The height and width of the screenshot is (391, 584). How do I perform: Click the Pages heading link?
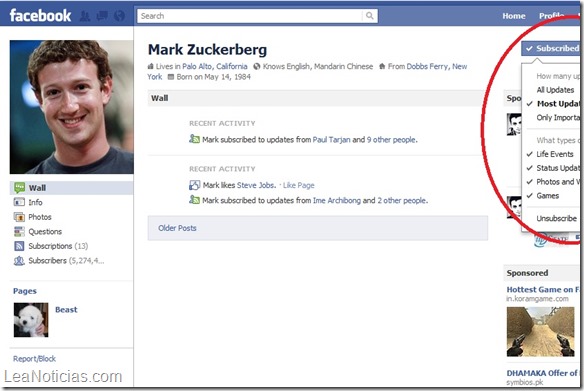point(25,291)
